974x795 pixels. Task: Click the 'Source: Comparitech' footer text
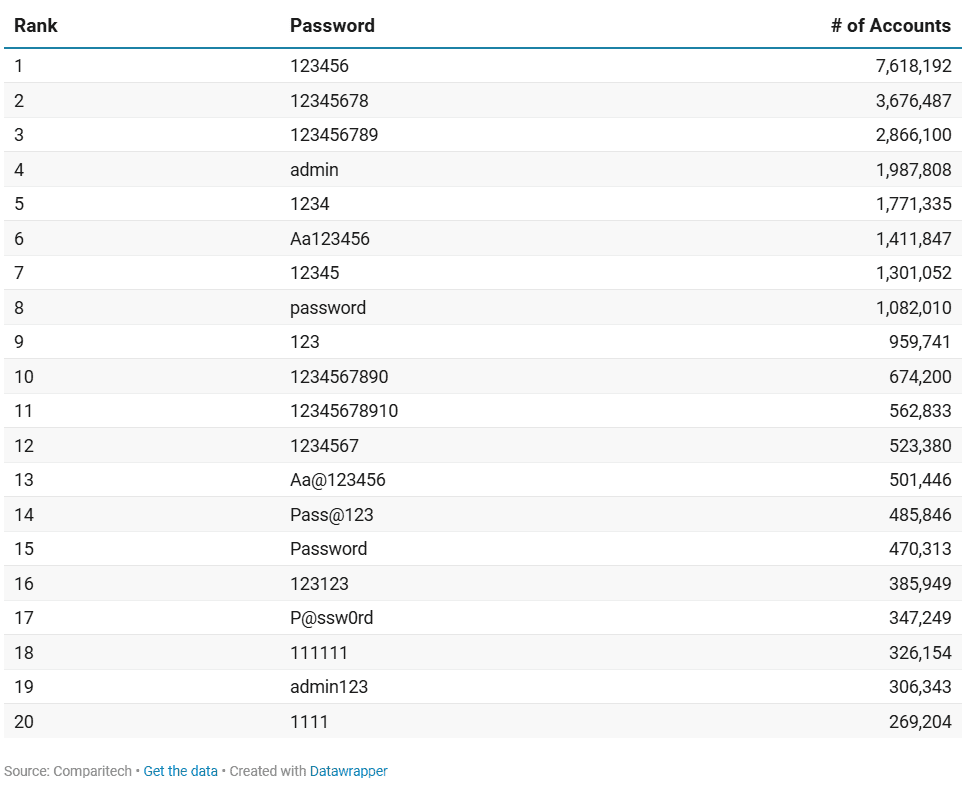tap(67, 771)
